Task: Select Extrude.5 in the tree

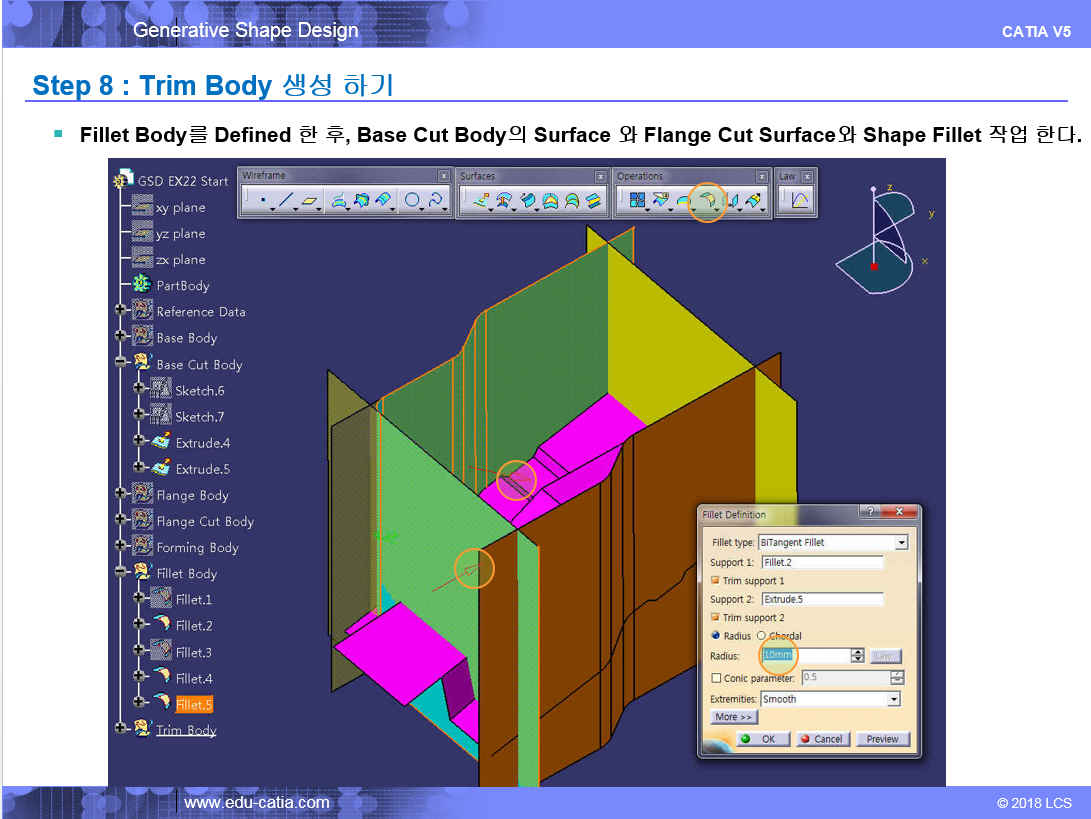Action: click(x=202, y=469)
